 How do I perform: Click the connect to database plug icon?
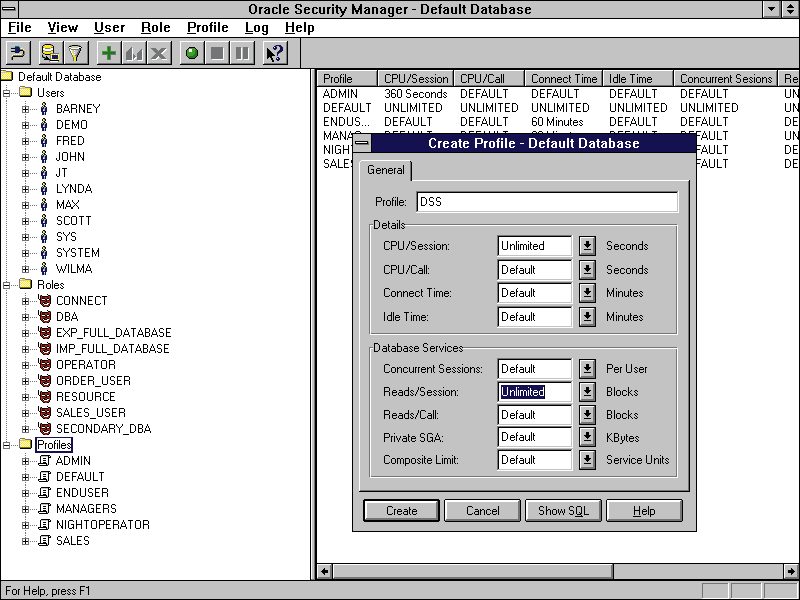click(x=18, y=53)
